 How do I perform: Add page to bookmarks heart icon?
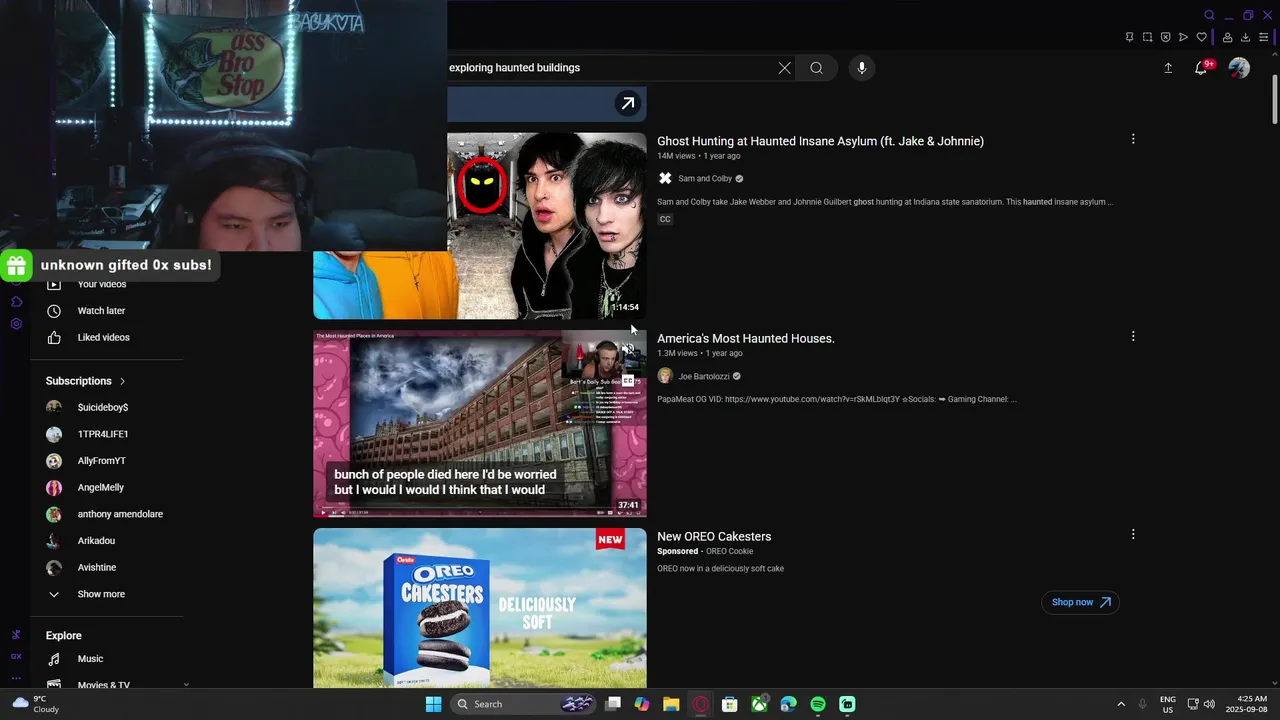[1201, 37]
